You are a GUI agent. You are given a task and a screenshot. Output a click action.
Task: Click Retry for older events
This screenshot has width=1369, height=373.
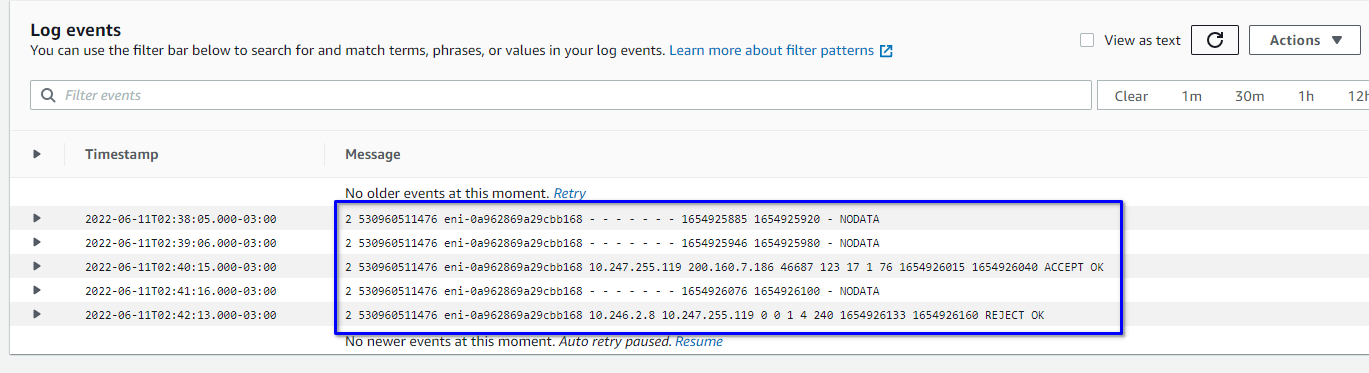(x=570, y=193)
